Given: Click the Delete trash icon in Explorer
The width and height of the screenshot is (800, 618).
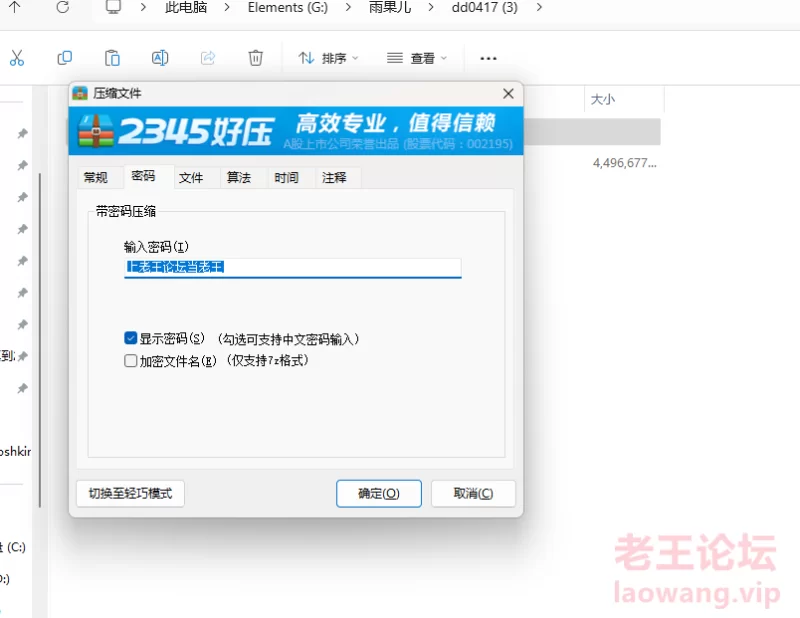Looking at the screenshot, I should [x=256, y=58].
